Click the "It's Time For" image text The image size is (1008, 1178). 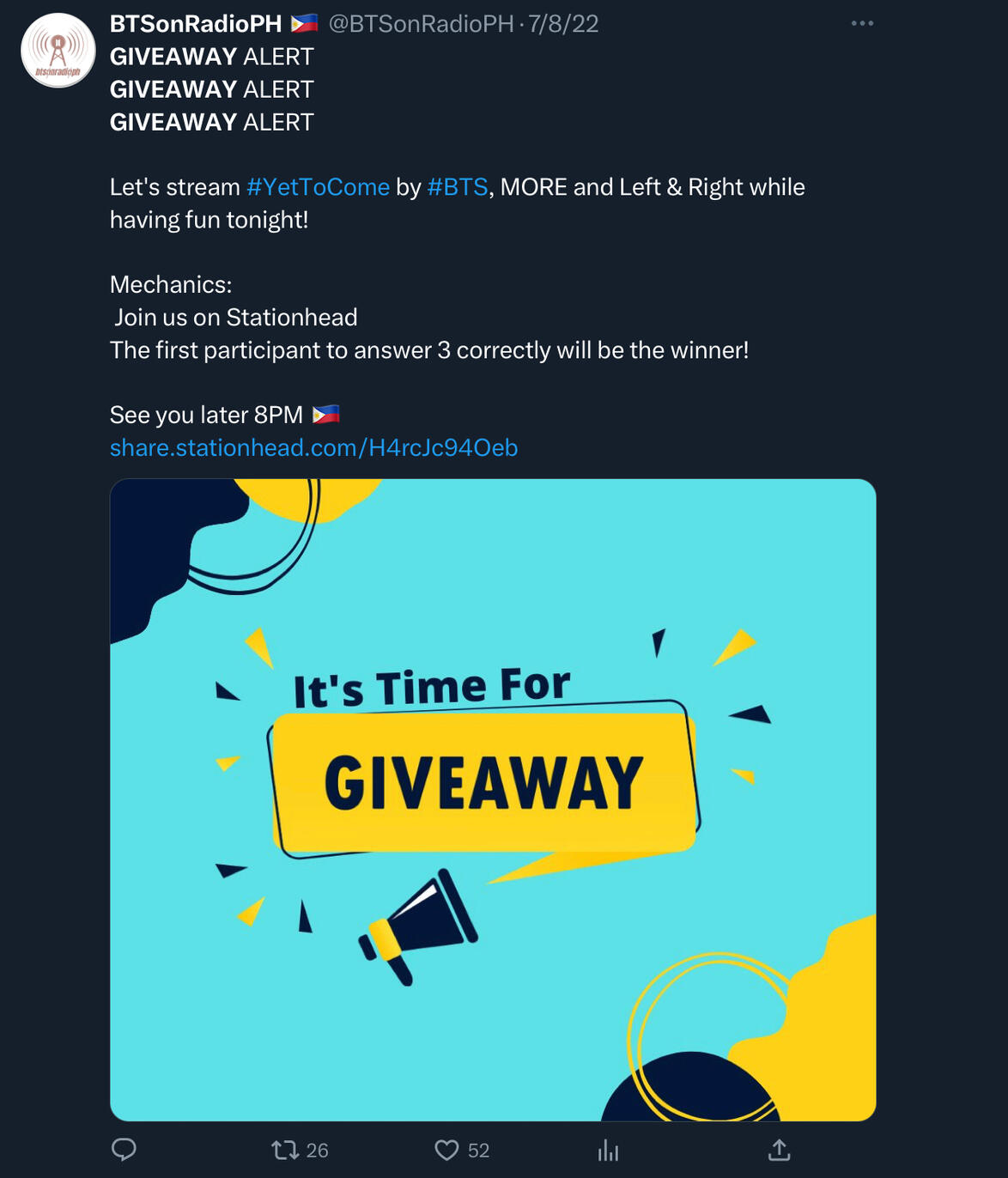(x=432, y=689)
